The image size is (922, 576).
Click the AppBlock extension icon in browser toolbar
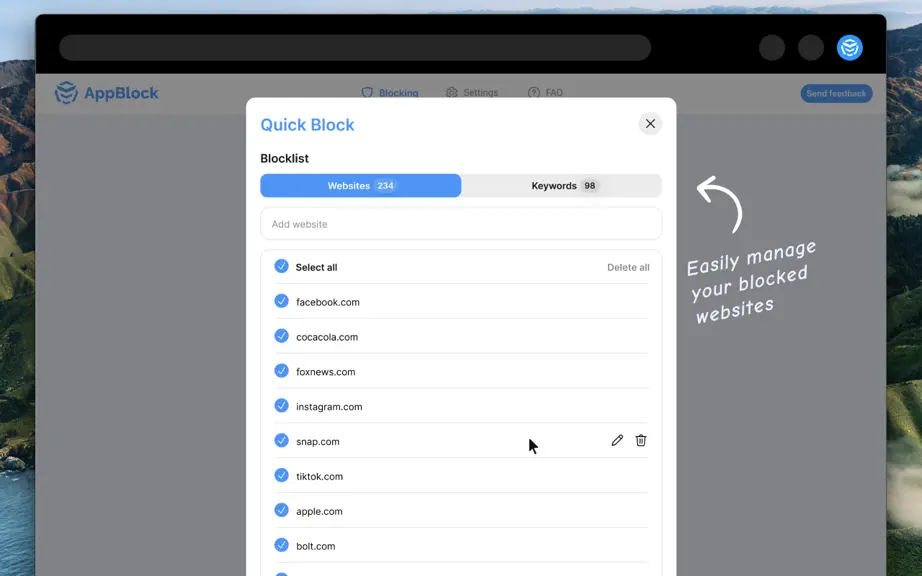849,48
